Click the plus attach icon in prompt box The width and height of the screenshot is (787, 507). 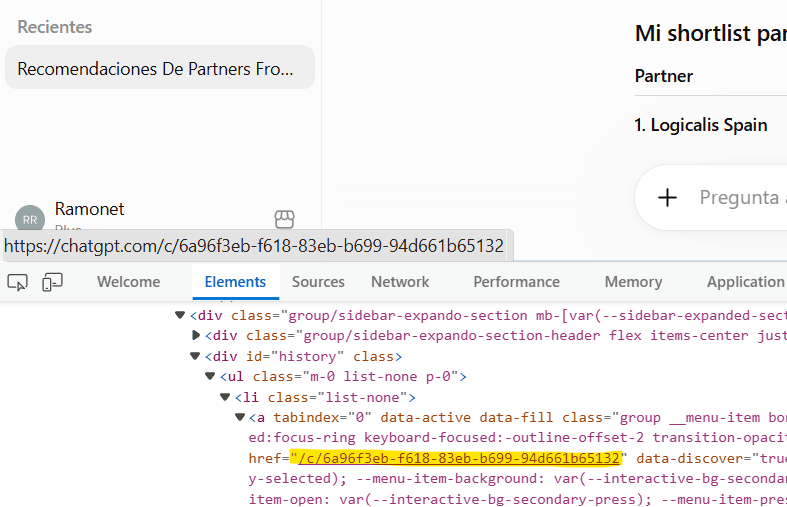(x=667, y=197)
